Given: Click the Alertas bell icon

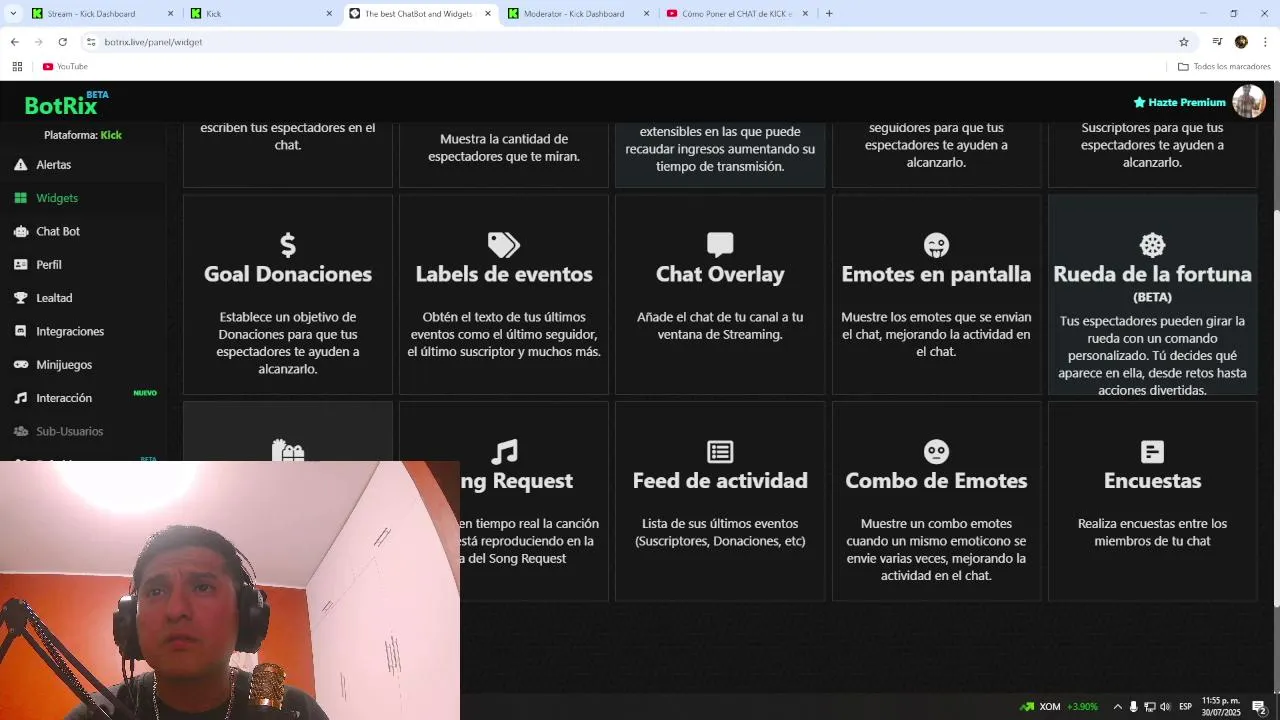Looking at the screenshot, I should click(x=20, y=164).
